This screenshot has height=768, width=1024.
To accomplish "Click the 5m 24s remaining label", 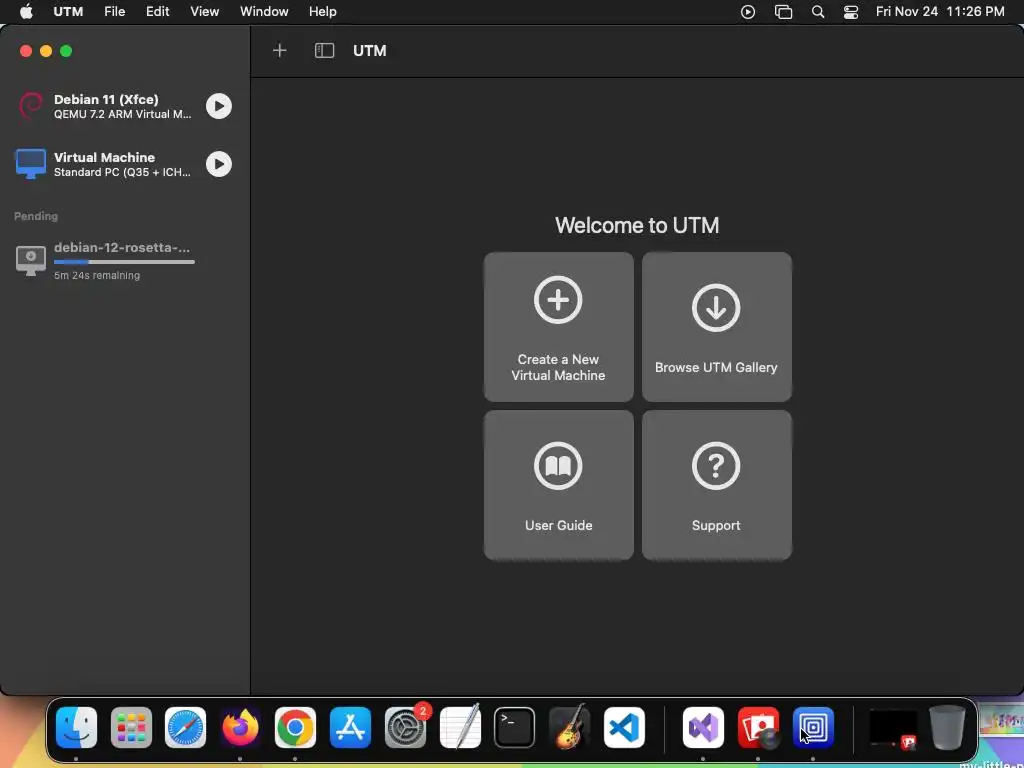I will tap(97, 276).
